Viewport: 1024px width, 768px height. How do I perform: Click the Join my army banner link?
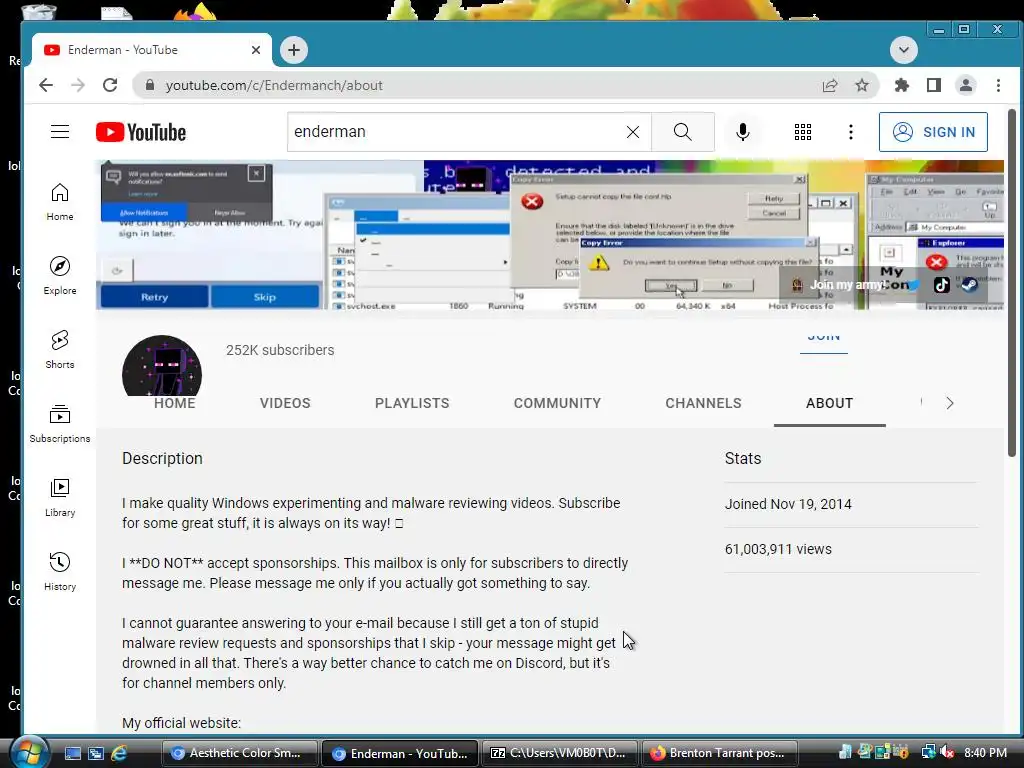[x=847, y=285]
